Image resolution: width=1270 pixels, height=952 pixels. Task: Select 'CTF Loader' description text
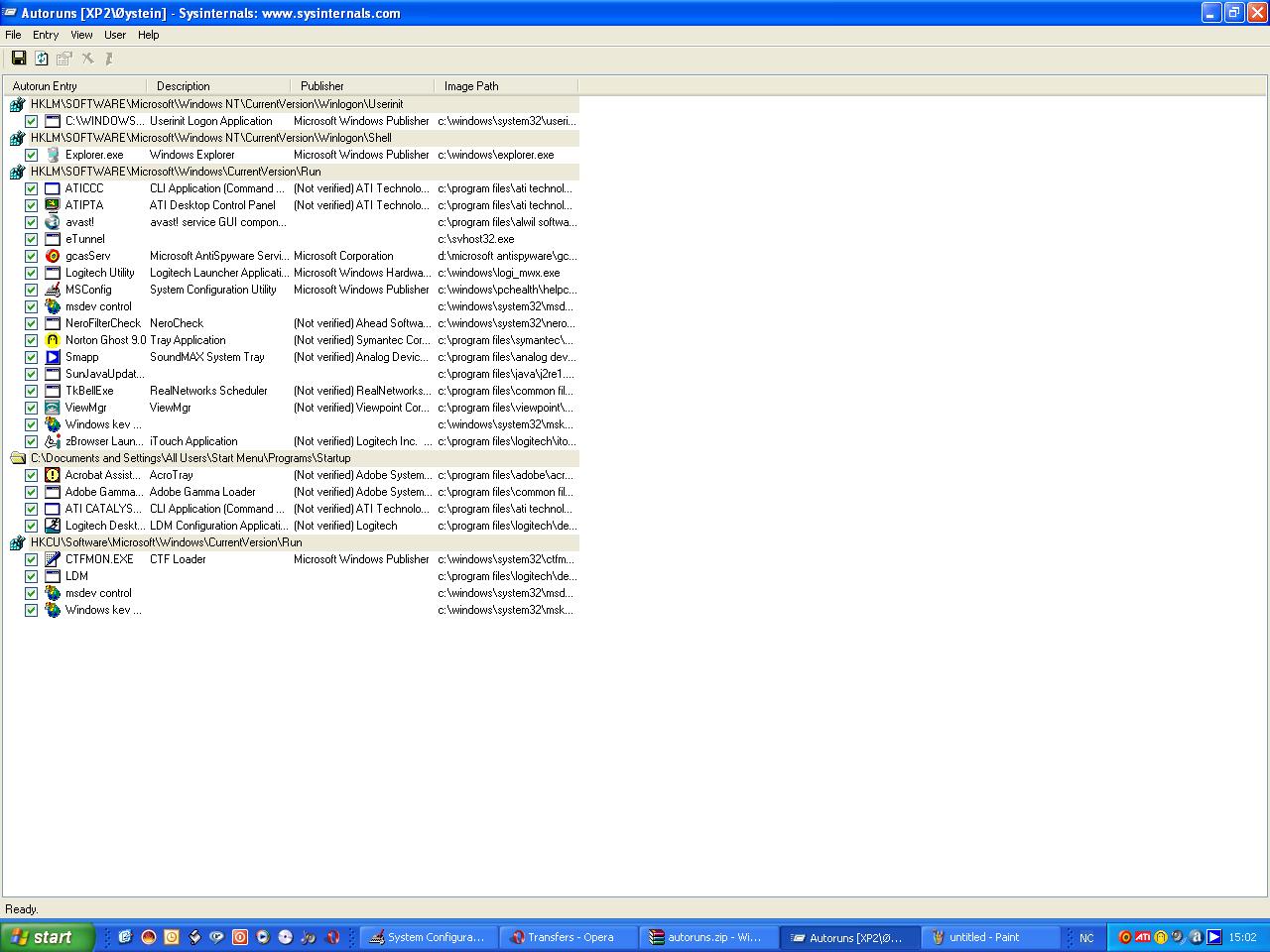click(x=178, y=559)
